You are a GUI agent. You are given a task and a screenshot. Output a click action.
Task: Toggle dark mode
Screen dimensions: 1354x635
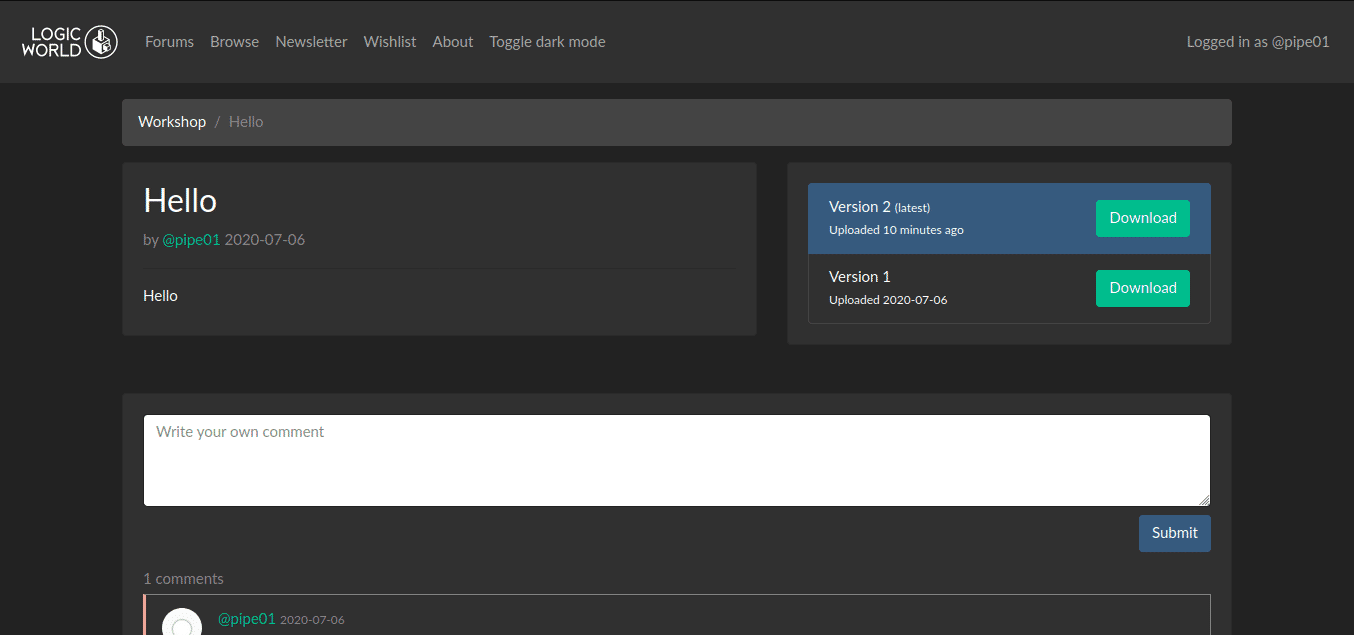[x=547, y=42]
